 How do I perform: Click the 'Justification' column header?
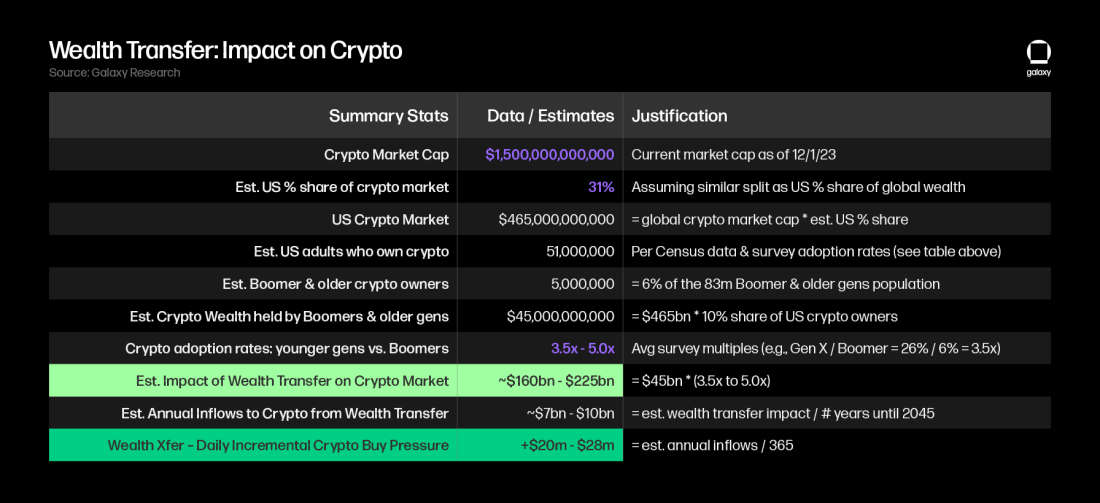click(679, 116)
